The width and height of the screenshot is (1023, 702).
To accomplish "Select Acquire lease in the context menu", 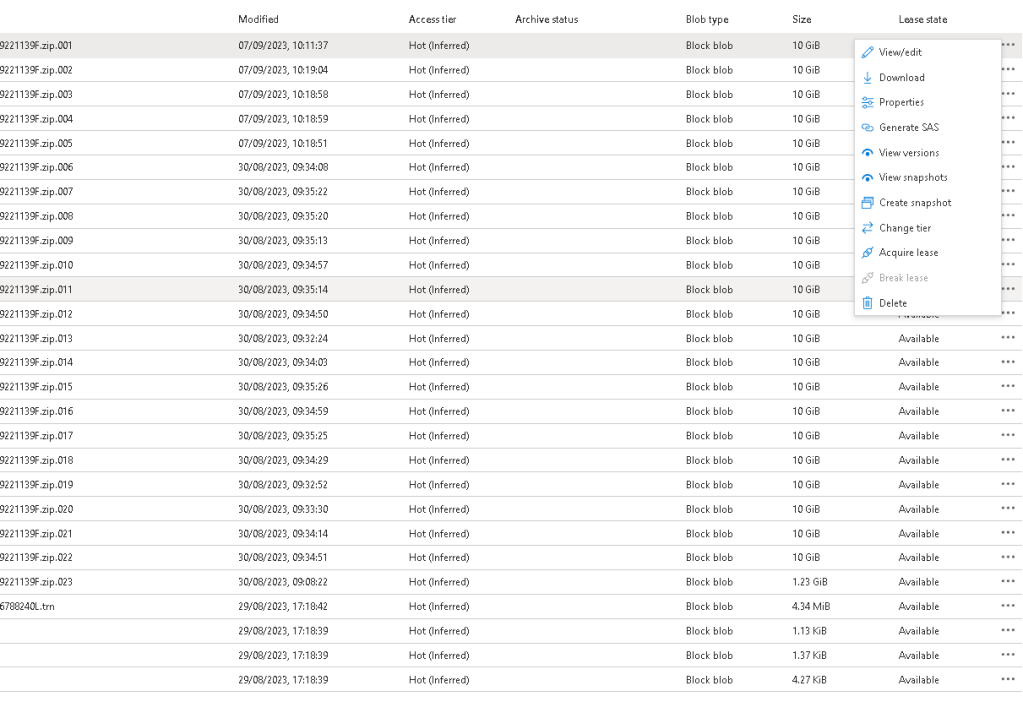I will click(x=908, y=252).
